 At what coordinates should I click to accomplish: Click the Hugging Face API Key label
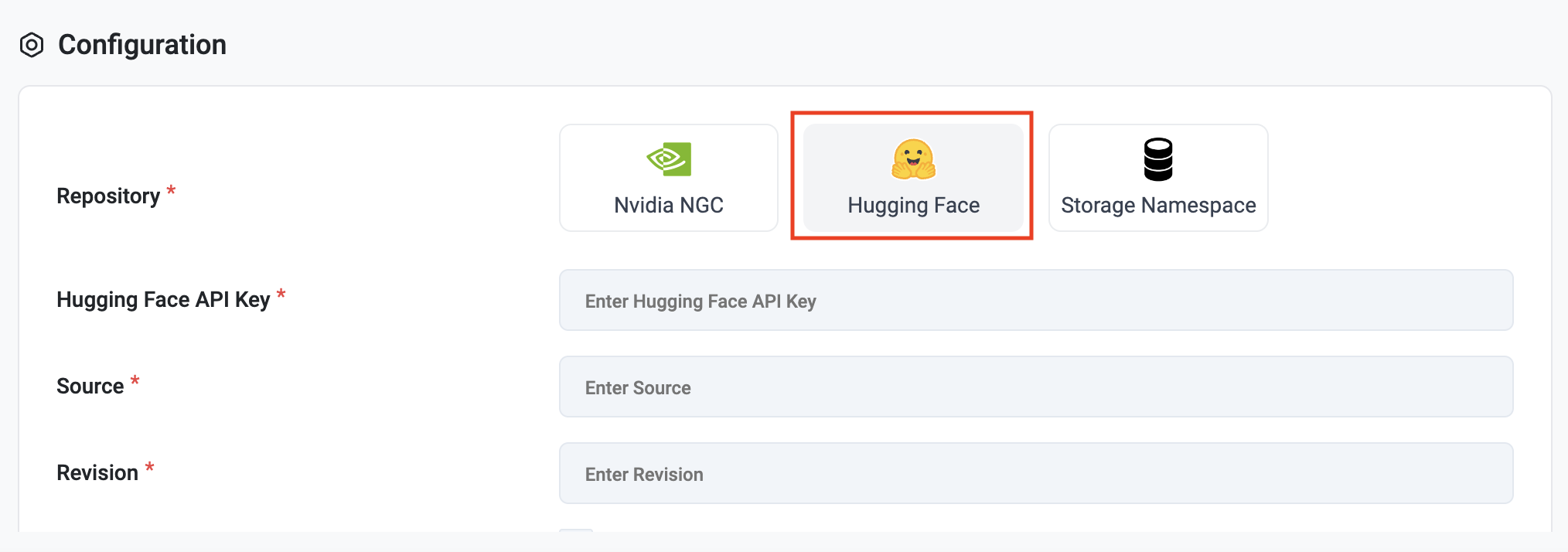[x=163, y=300]
